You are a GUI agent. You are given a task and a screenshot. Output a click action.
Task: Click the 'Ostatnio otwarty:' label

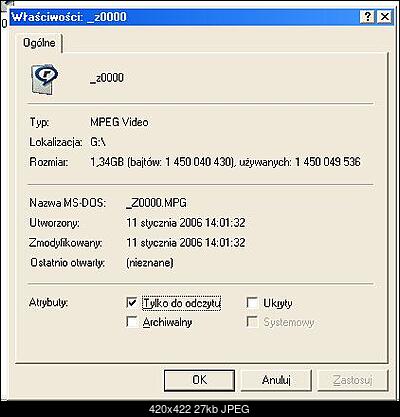67,263
